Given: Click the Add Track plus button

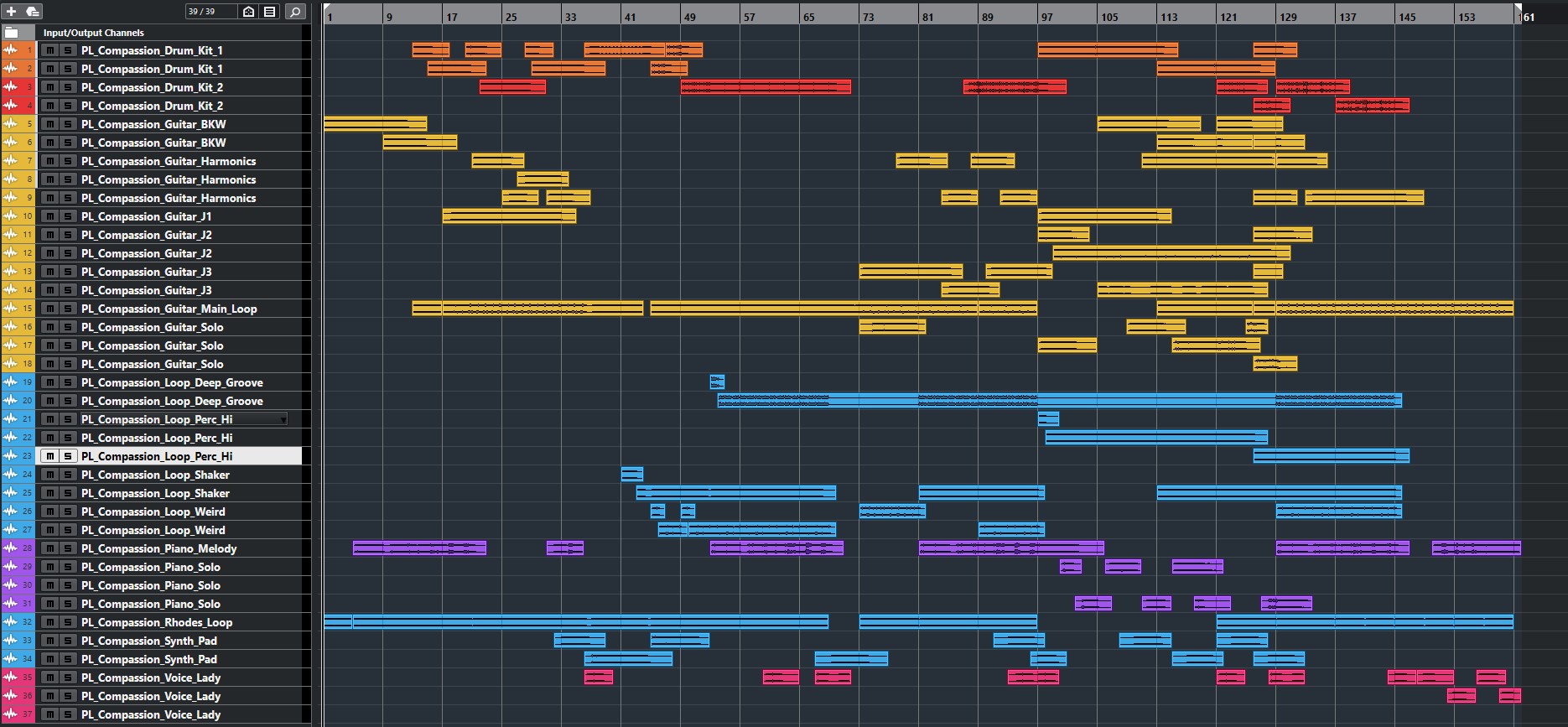Looking at the screenshot, I should click(12, 12).
